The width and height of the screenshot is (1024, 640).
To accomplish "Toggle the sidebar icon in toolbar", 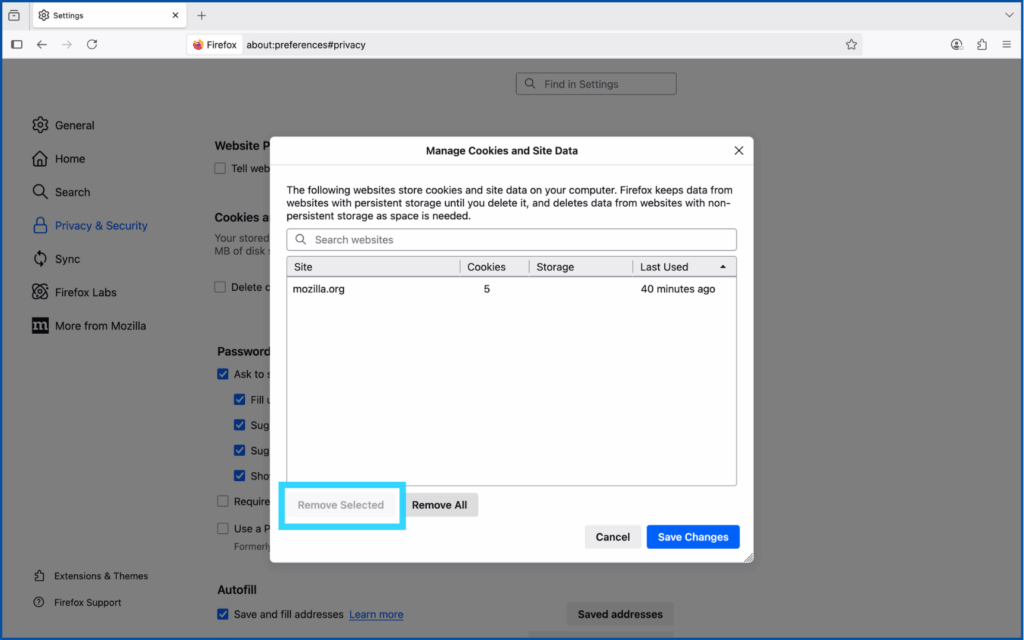I will pos(17,45).
